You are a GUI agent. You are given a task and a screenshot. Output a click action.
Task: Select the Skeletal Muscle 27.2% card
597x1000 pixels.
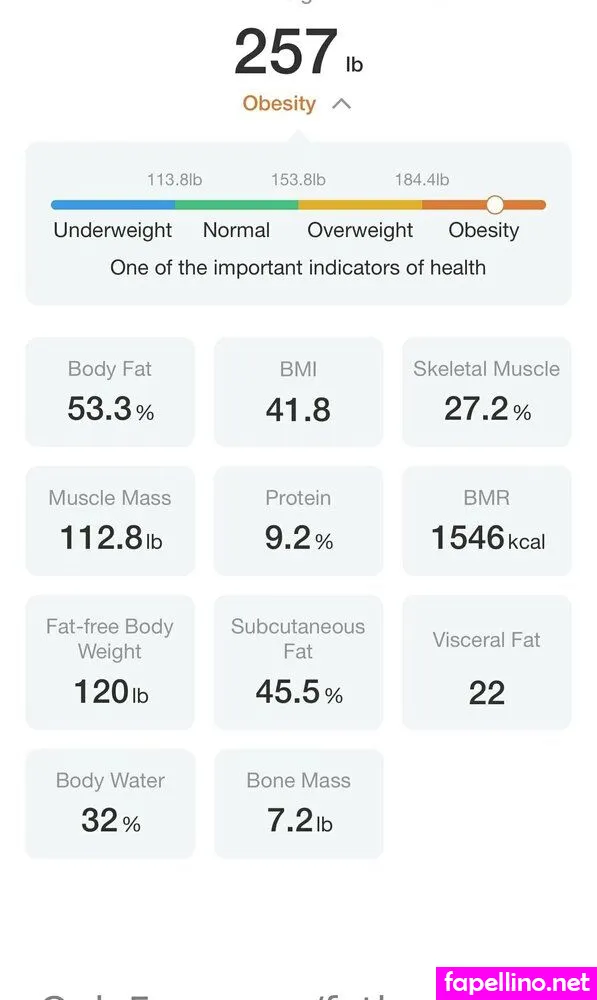(x=487, y=392)
